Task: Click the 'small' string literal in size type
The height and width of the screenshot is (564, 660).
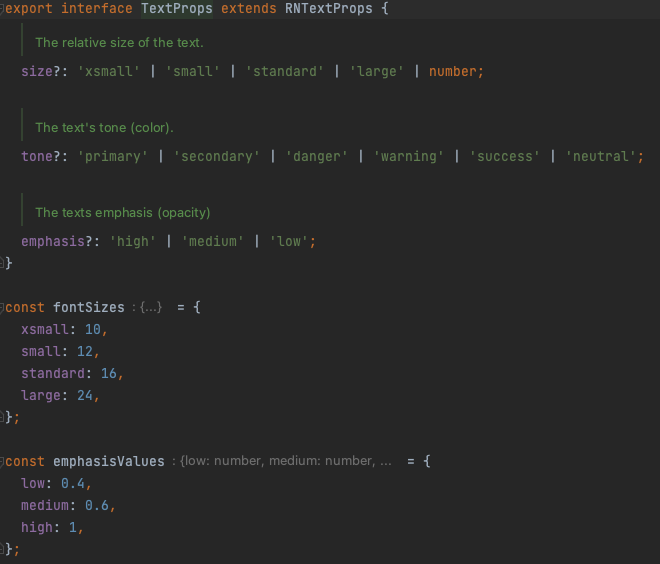Action: point(193,71)
